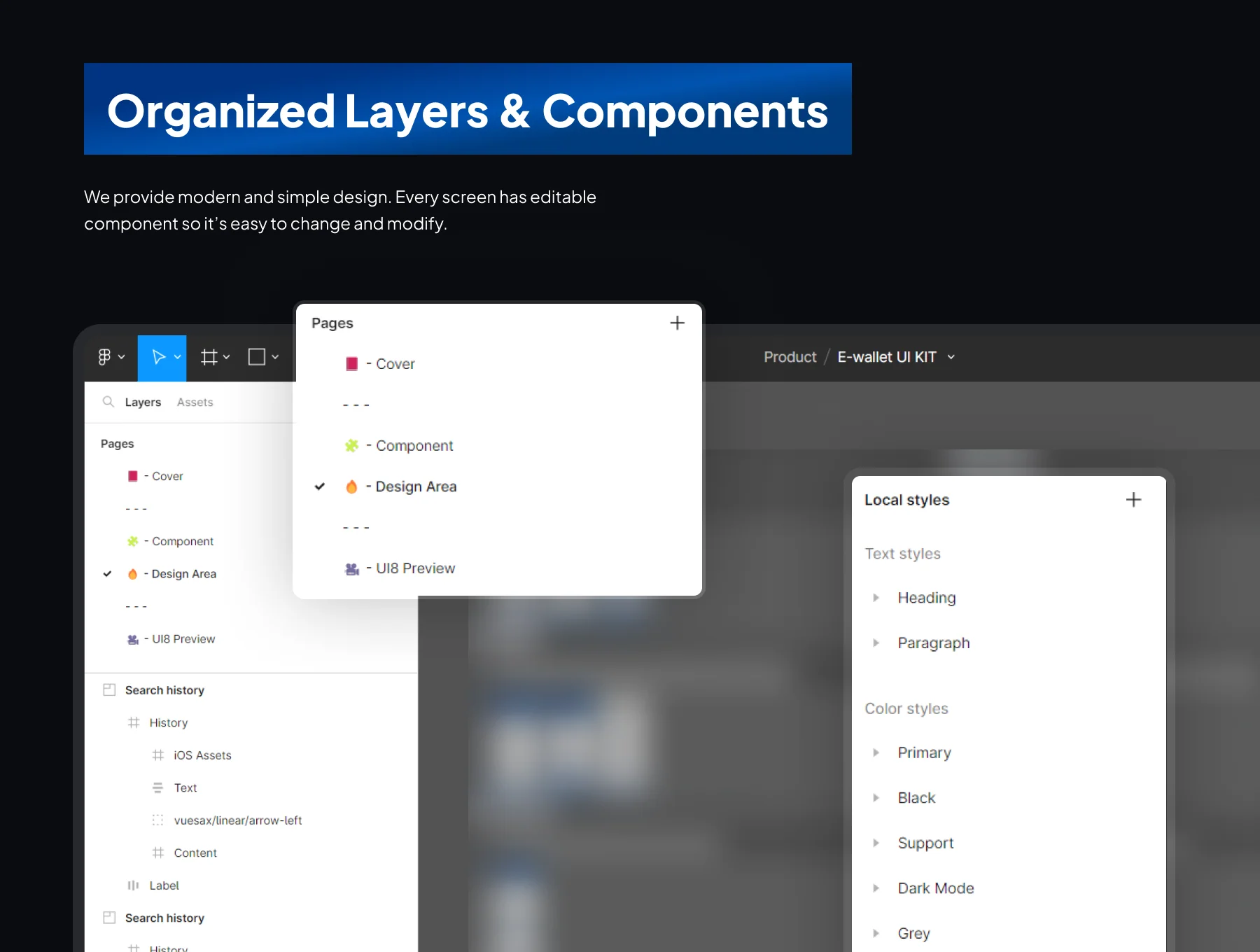Expand Dark Mode color styles
This screenshot has height=952, width=1260.
(876, 888)
